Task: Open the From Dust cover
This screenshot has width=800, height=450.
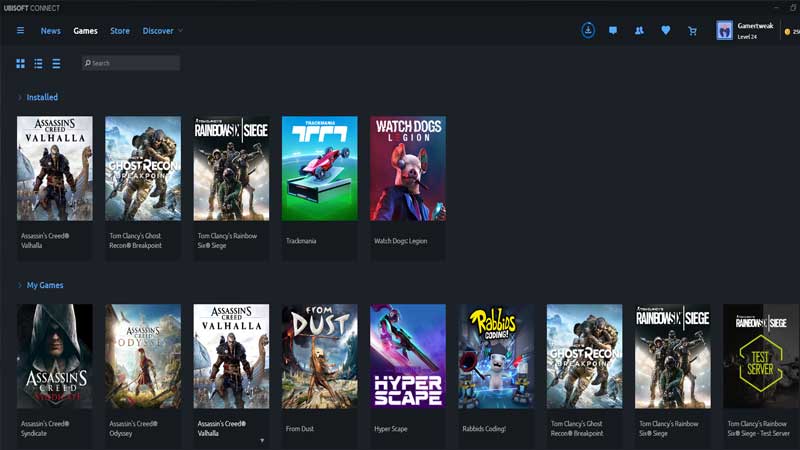Action: (x=319, y=356)
